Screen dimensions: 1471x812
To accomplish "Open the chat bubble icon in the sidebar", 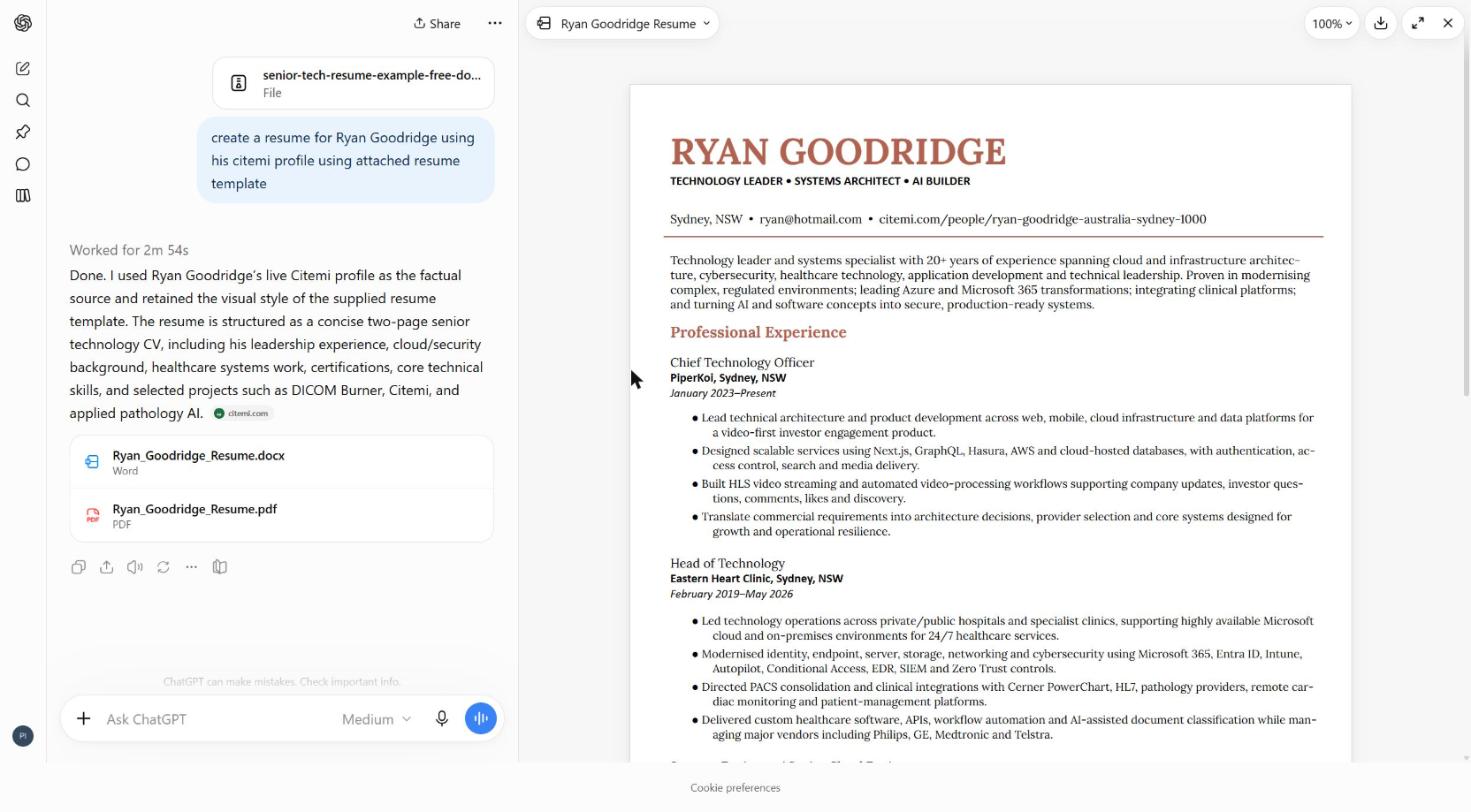I will tap(23, 164).
